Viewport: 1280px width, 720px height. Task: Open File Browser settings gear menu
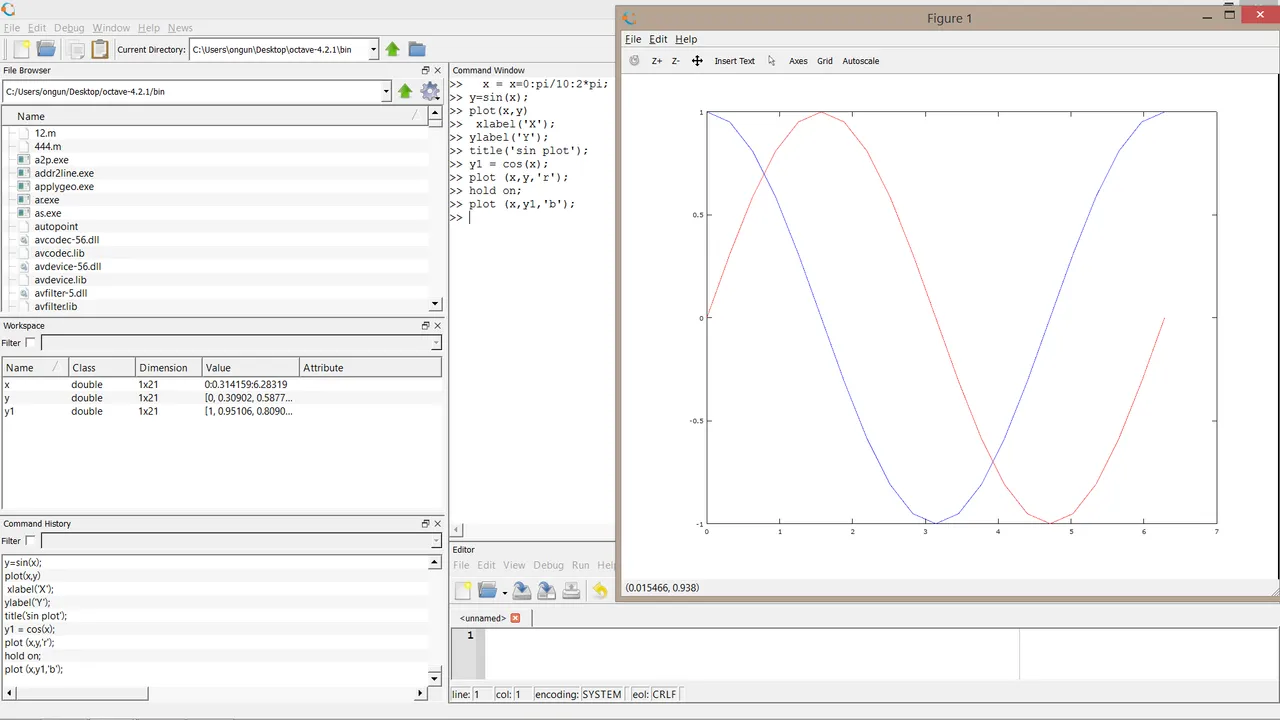(430, 91)
